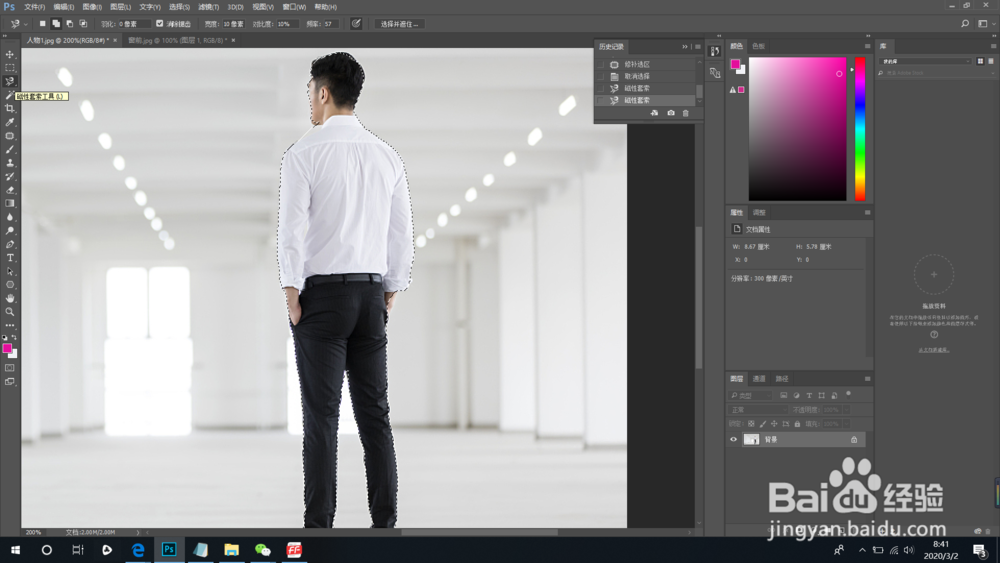This screenshot has height=563, width=1000.
Task: Pick a color in the color field
Action: [797, 129]
